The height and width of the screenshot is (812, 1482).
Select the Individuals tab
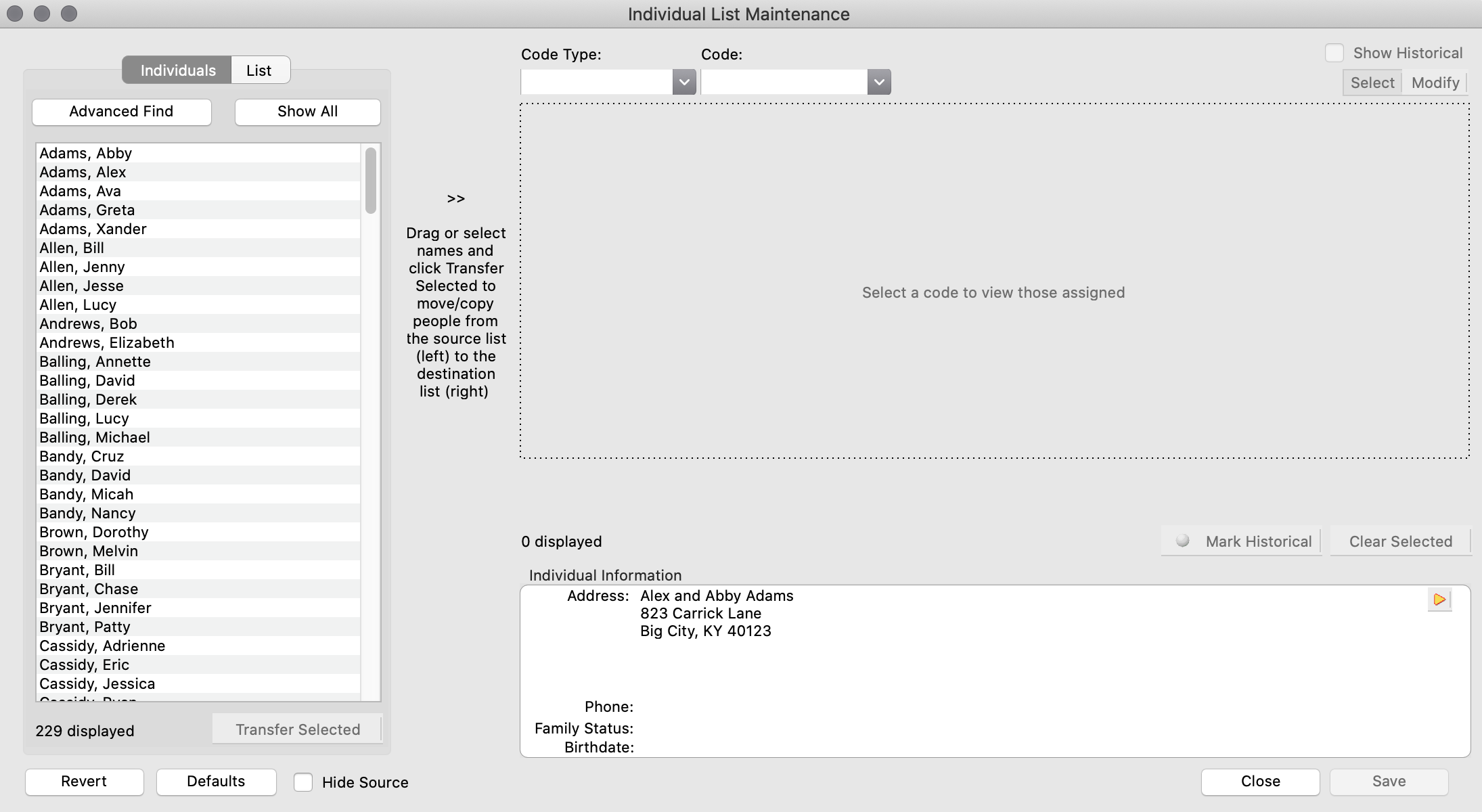pyautogui.click(x=177, y=70)
